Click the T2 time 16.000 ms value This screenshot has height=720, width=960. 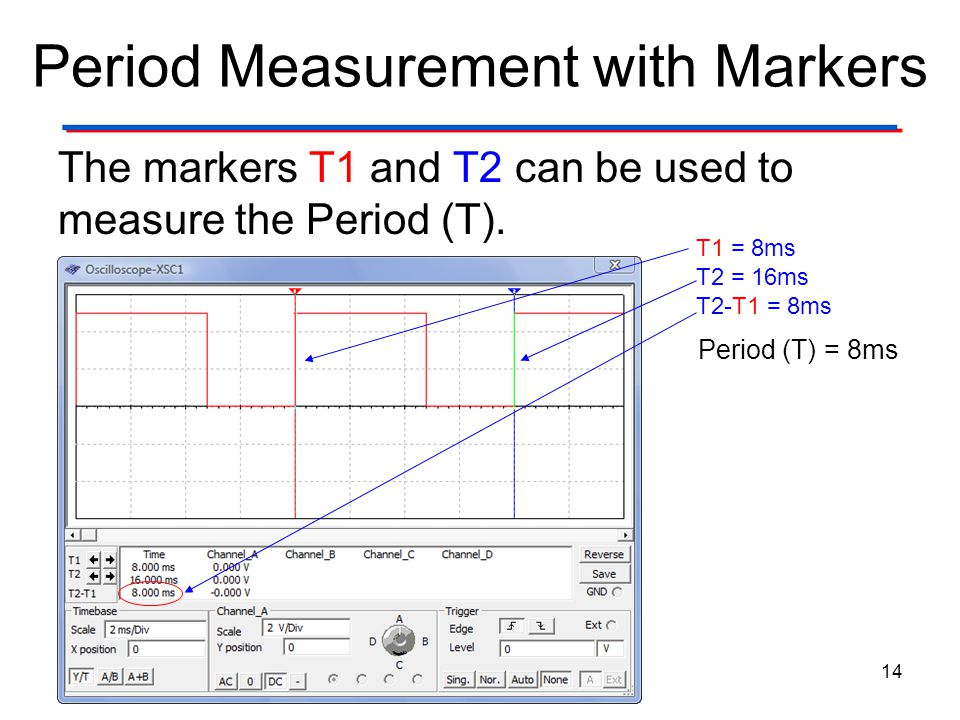coord(153,580)
